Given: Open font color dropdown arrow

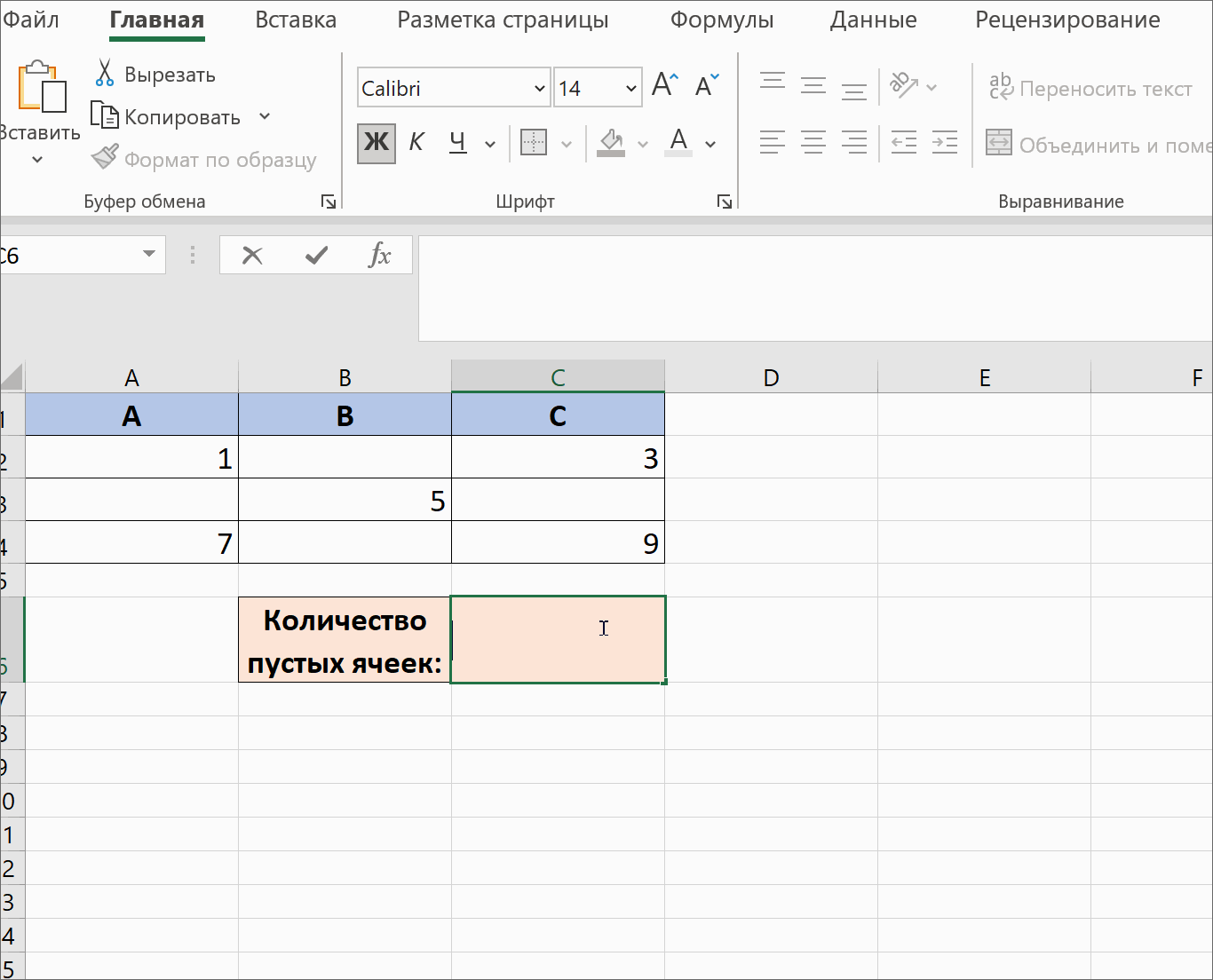Looking at the screenshot, I should [x=710, y=143].
